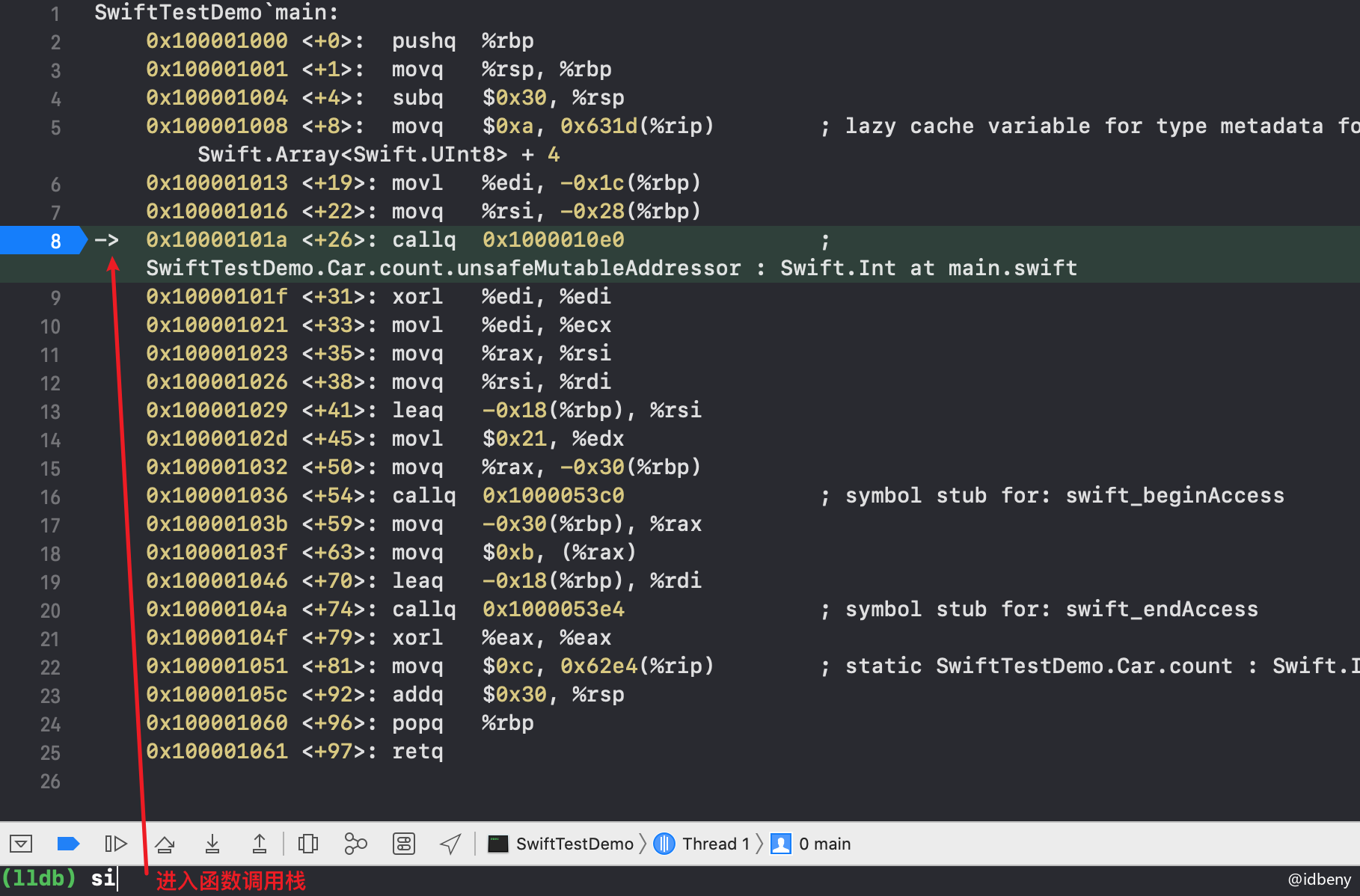
Task: Click the address 0x100001000 on line 2
Action: point(217,40)
